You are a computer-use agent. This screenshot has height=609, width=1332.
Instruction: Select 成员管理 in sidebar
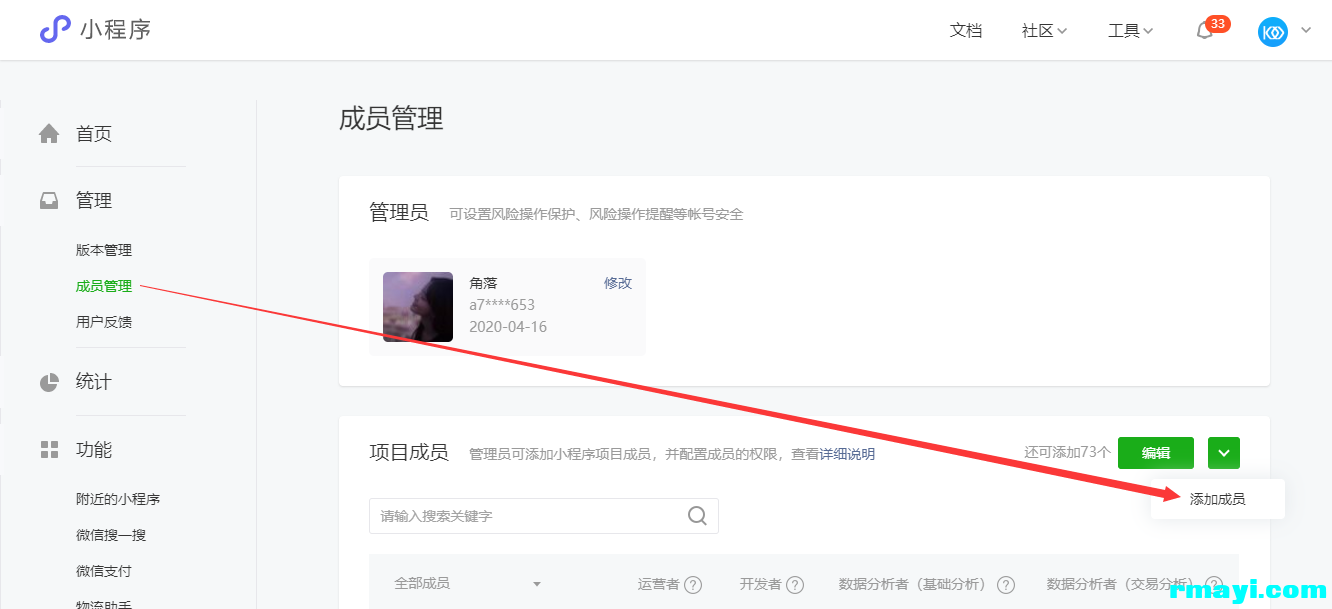[x=104, y=286]
